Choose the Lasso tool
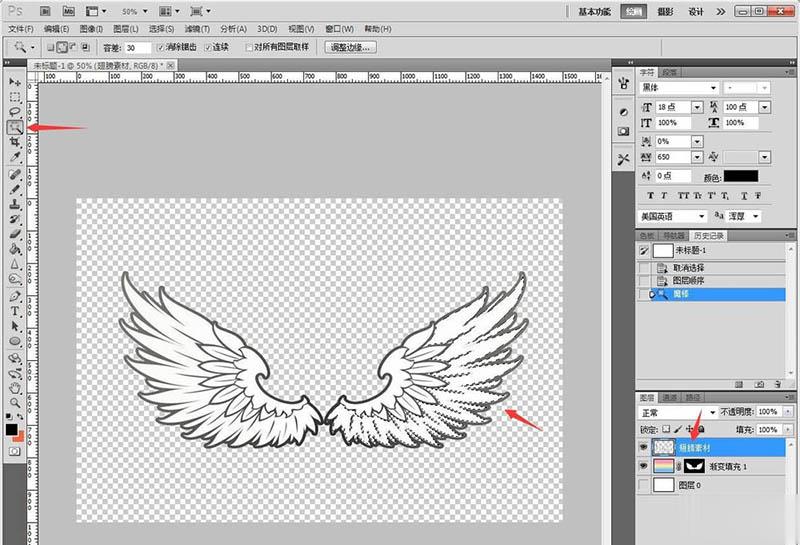800x545 pixels. point(15,112)
